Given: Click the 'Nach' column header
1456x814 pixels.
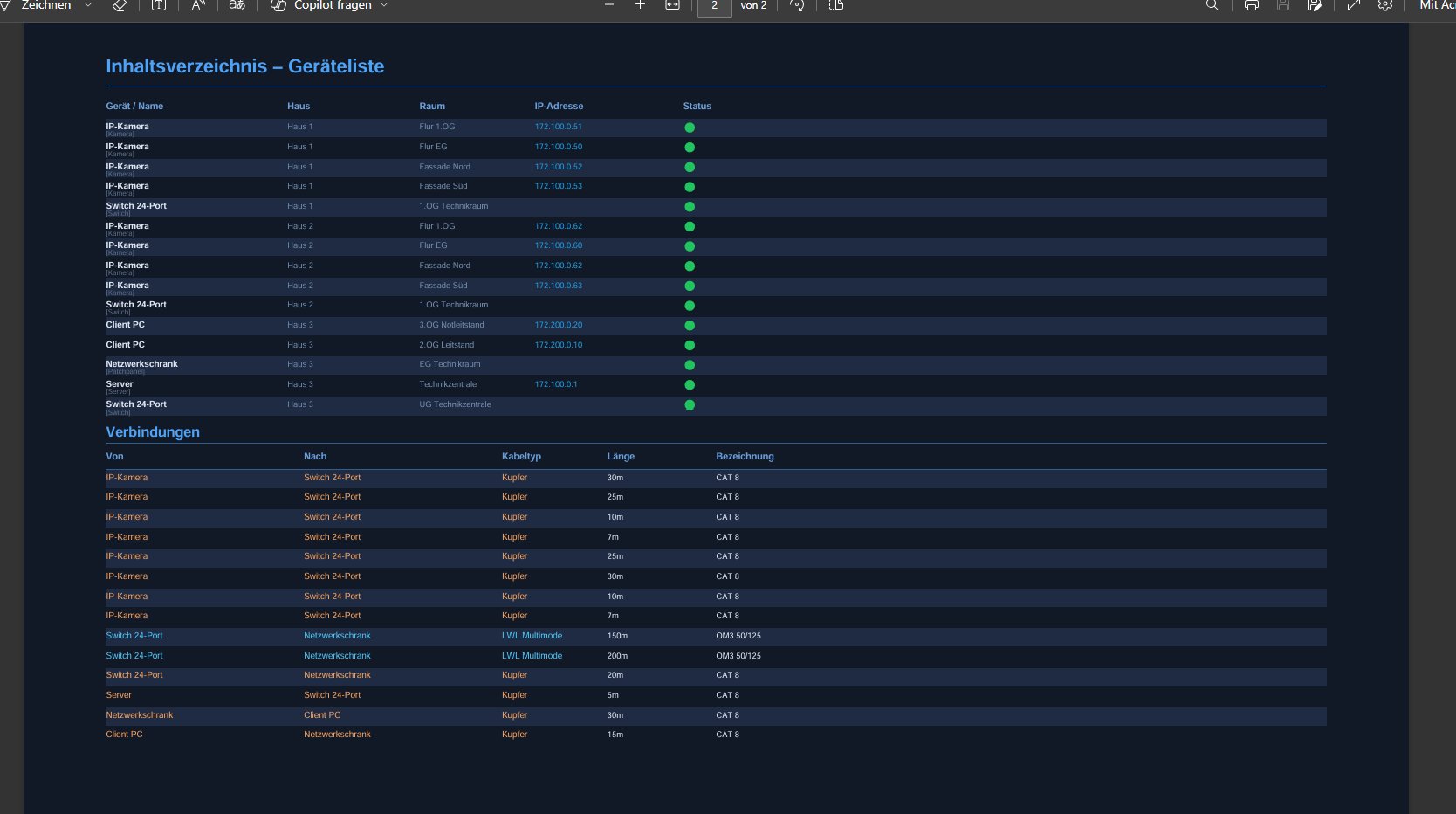Looking at the screenshot, I should pyautogui.click(x=315, y=457).
